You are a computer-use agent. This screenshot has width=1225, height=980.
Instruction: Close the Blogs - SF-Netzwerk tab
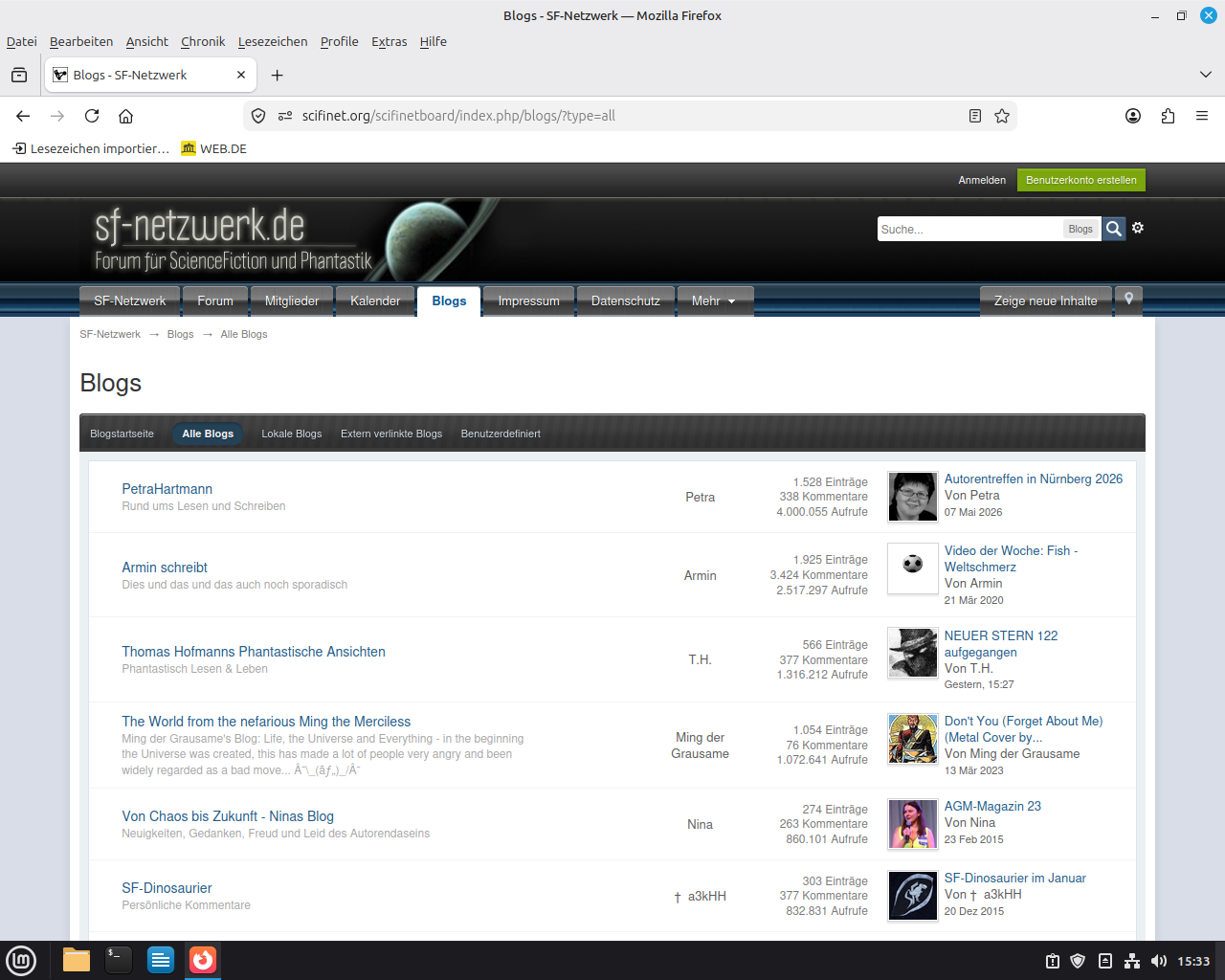(241, 75)
